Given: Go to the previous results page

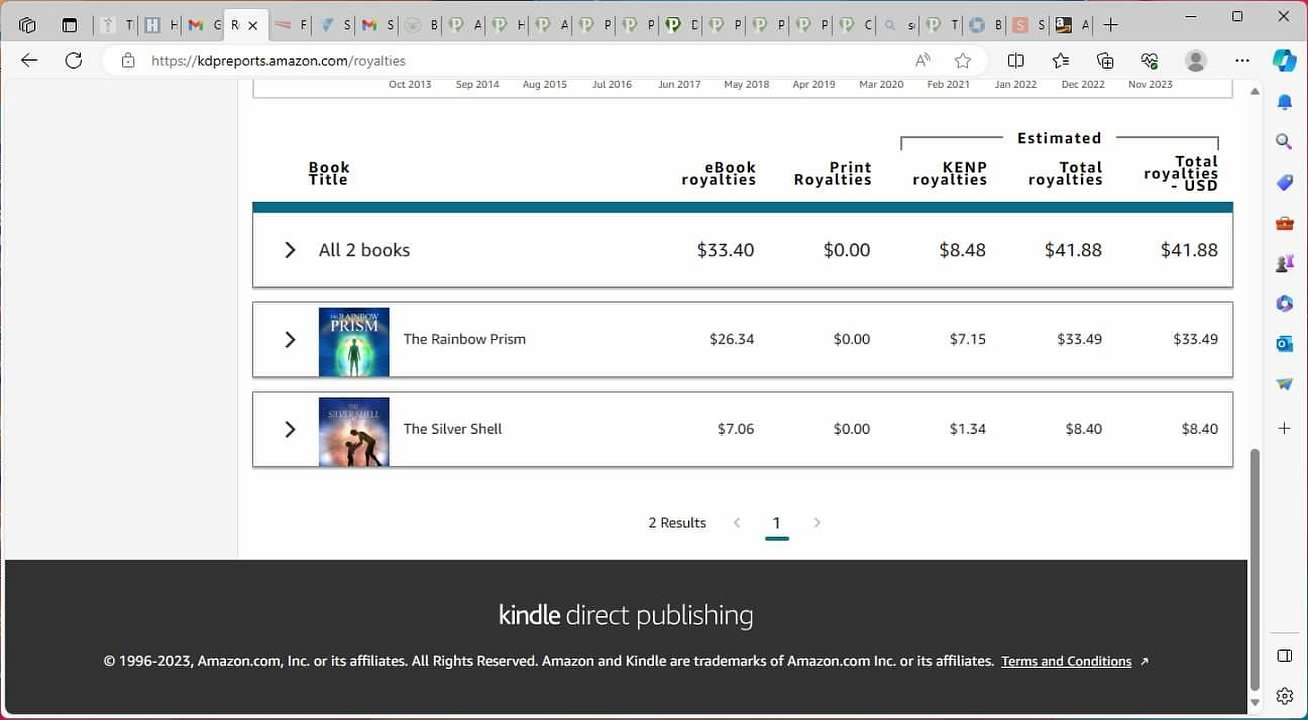Looking at the screenshot, I should (737, 522).
